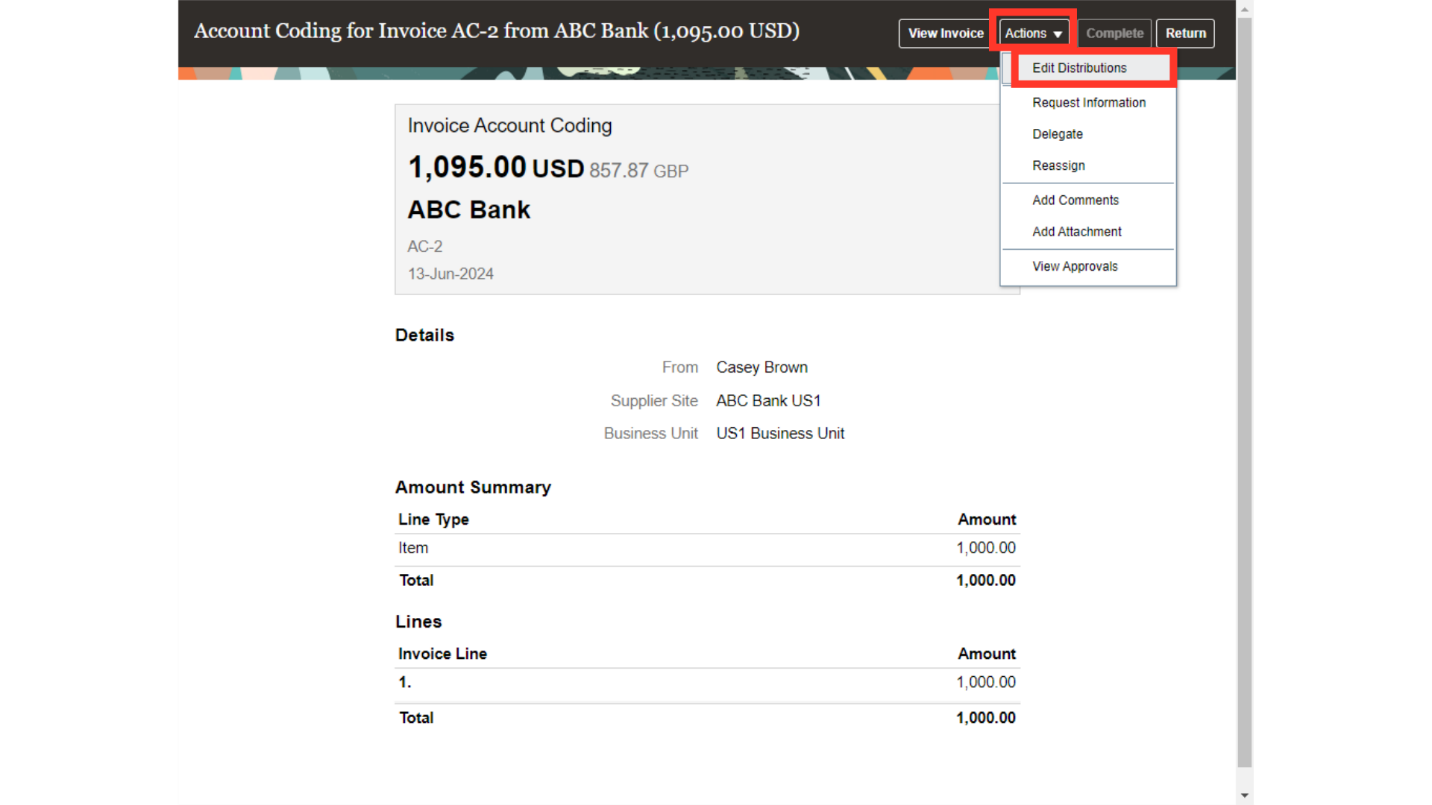Click Business Unit value US1 Business Unit
This screenshot has width=1432, height=805.
(x=780, y=434)
